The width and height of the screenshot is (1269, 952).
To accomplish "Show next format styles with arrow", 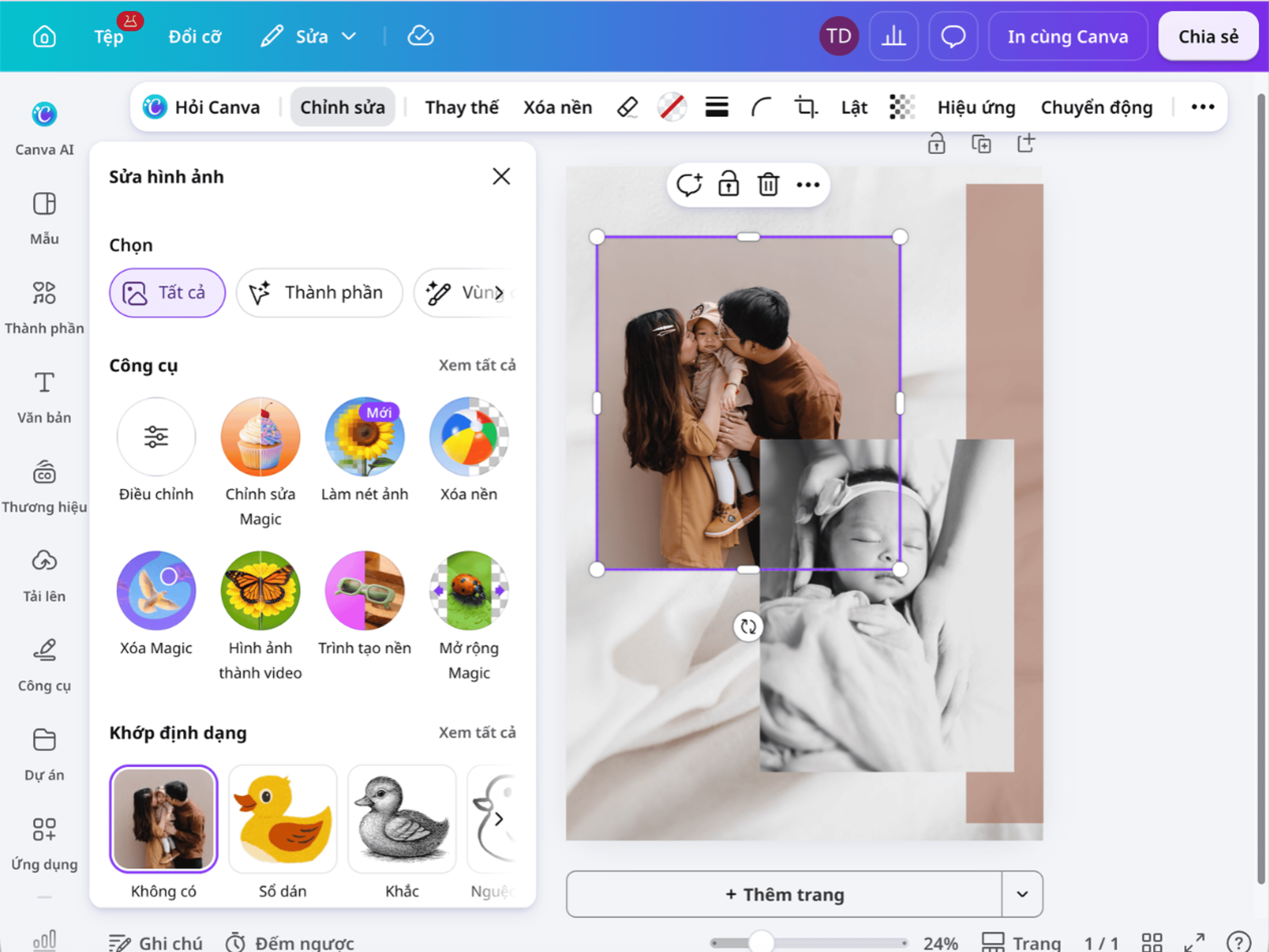I will click(x=499, y=819).
